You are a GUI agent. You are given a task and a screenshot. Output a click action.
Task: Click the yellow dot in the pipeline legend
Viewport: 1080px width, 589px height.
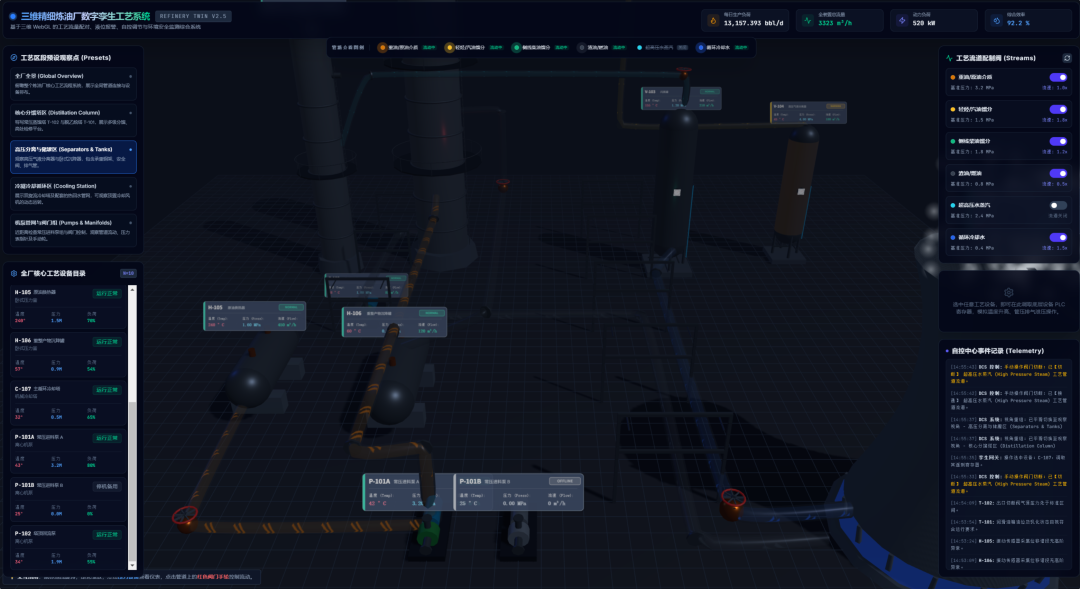point(449,48)
